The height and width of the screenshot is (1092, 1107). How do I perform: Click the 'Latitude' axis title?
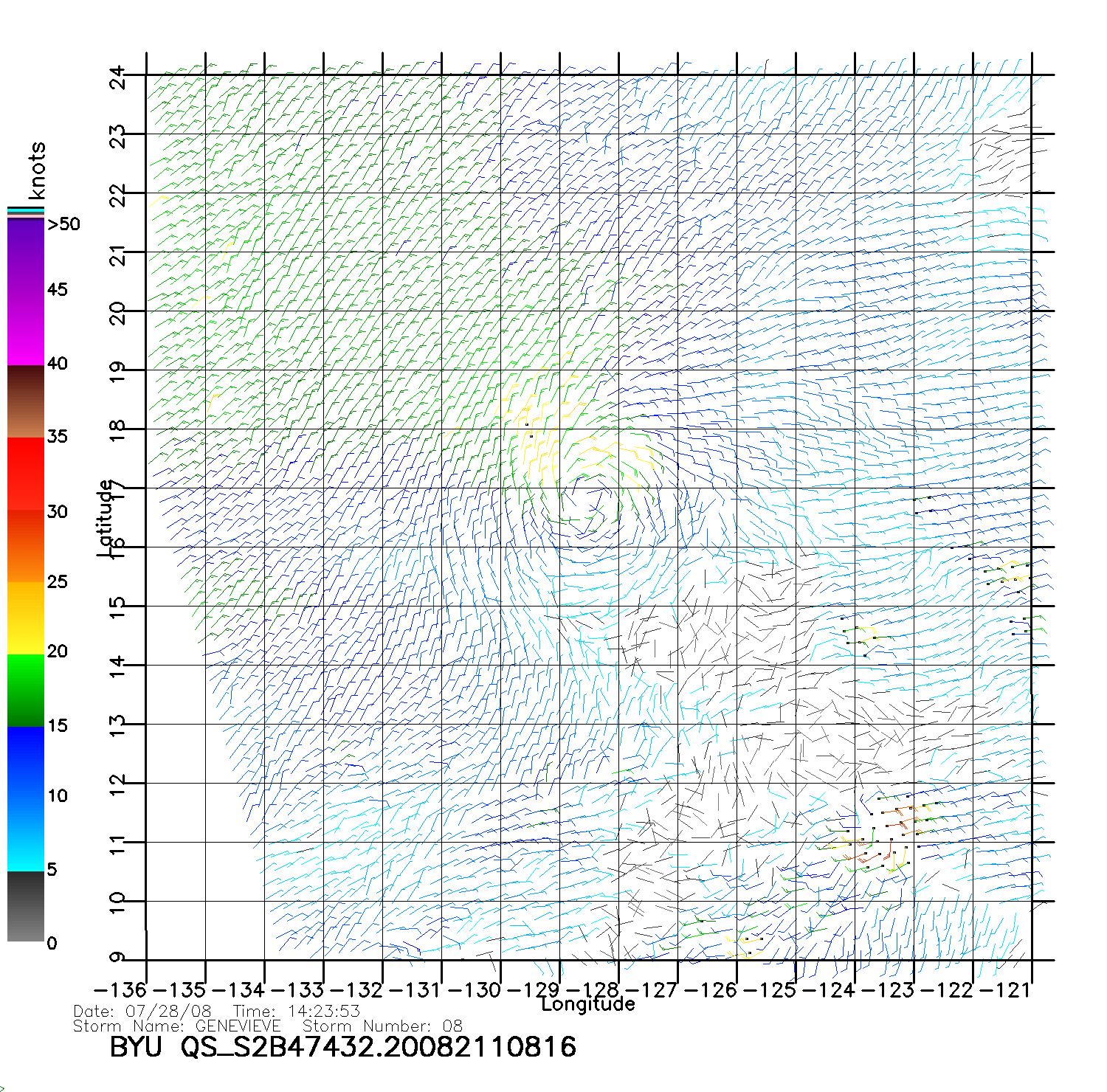[106, 518]
